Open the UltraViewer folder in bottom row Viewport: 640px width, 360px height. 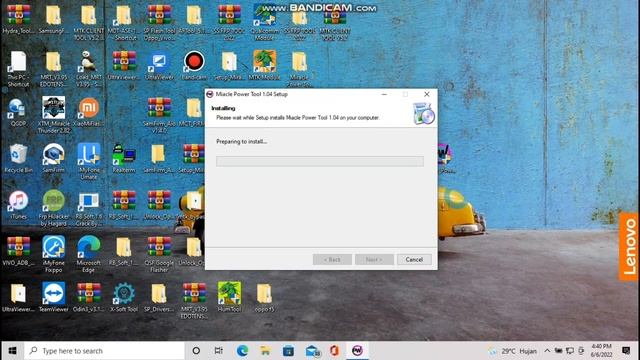point(18,297)
